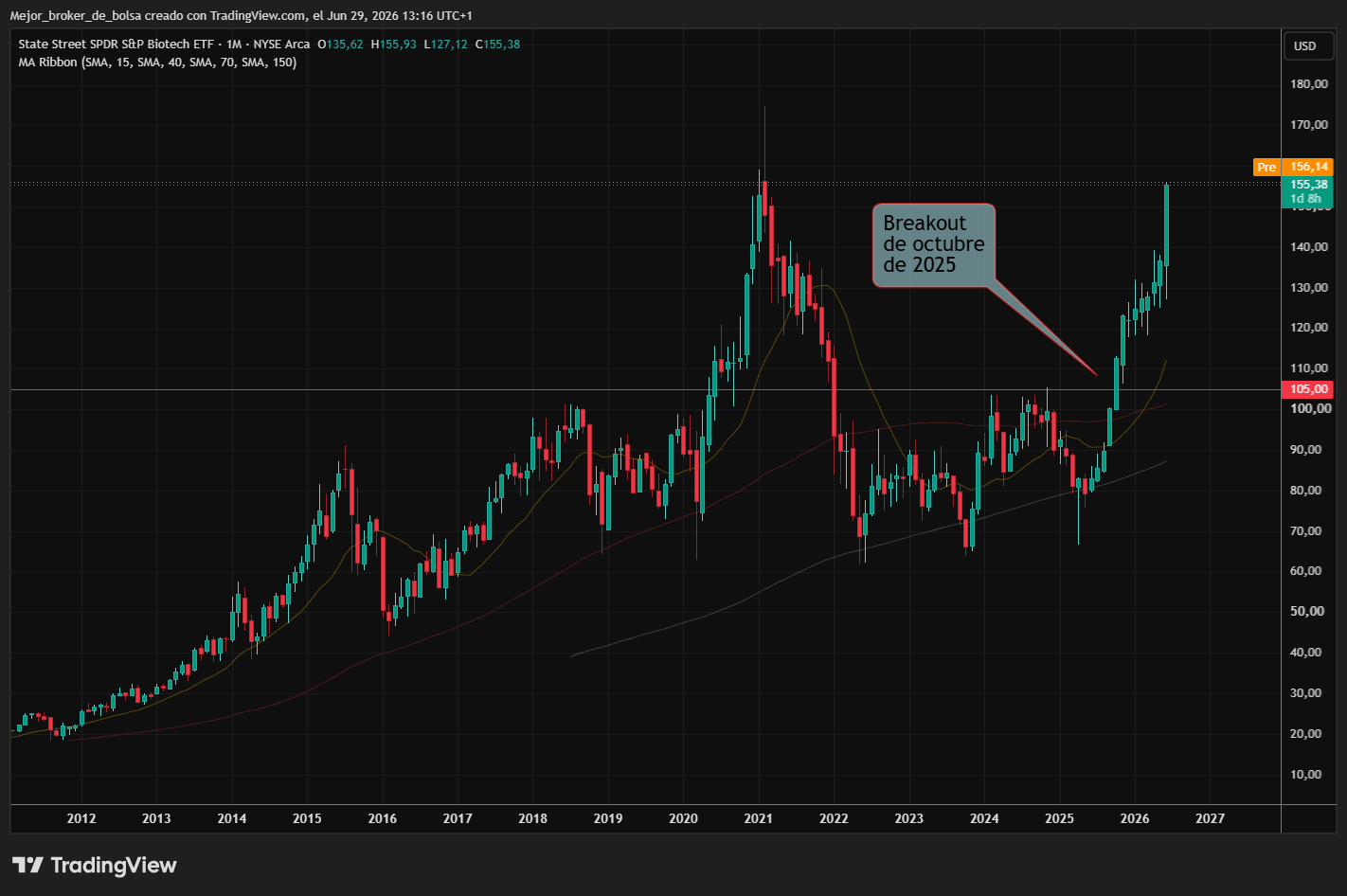Click the State Street SPDR S&P Biotech ETF title
Viewport: 1347px width, 896px height.
point(118,45)
